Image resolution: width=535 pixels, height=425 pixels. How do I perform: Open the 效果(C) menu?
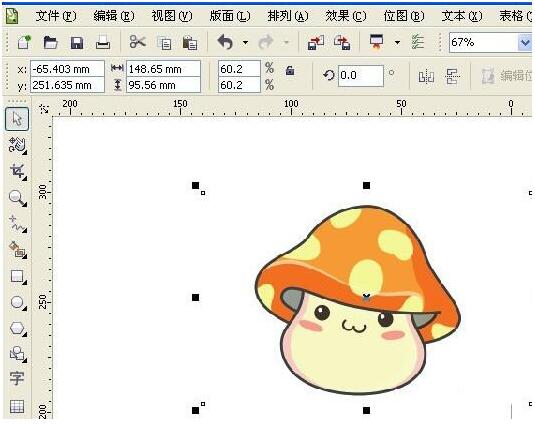(346, 16)
